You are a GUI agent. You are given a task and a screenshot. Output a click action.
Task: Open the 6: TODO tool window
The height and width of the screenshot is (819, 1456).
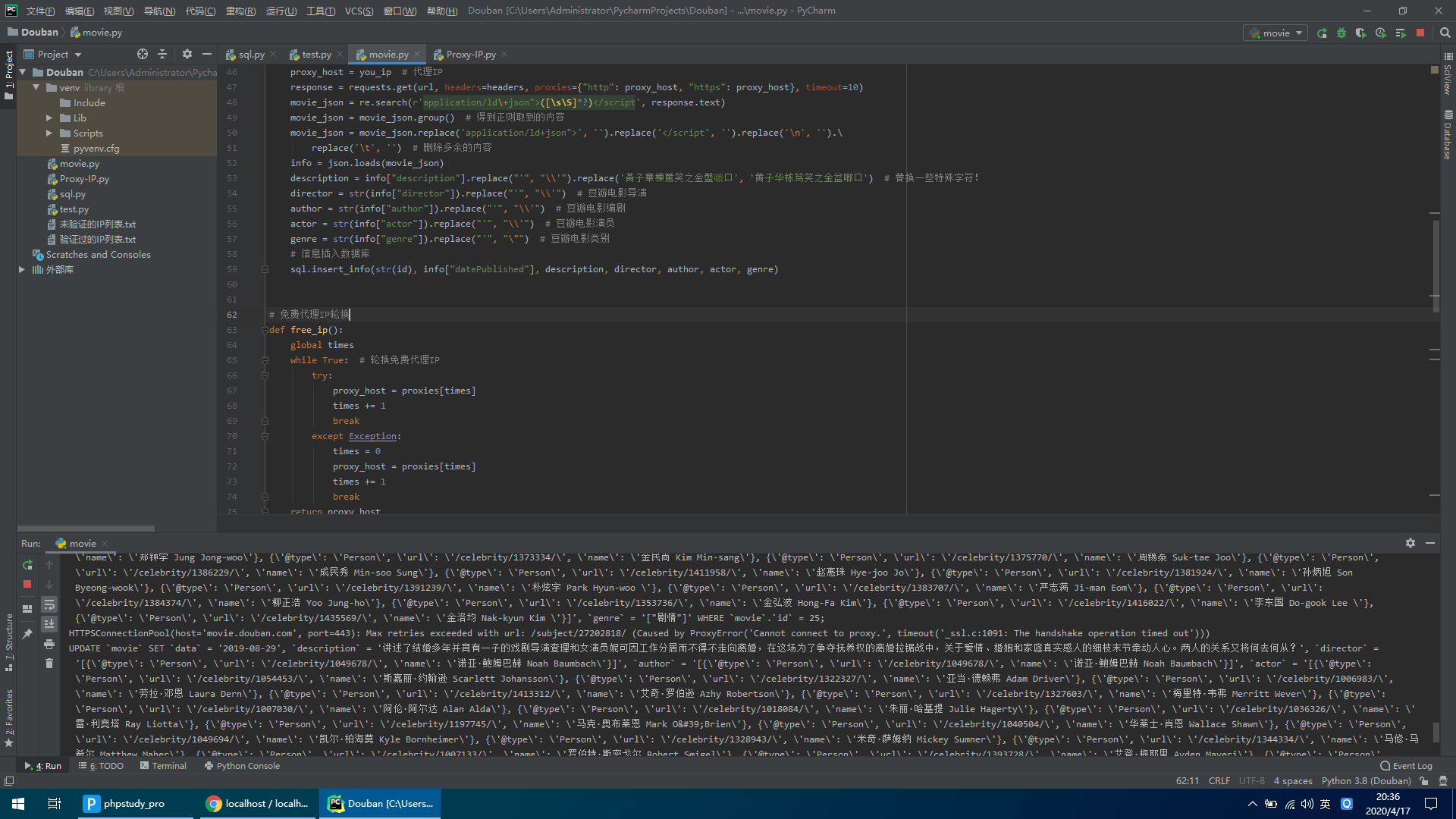pyautogui.click(x=101, y=766)
